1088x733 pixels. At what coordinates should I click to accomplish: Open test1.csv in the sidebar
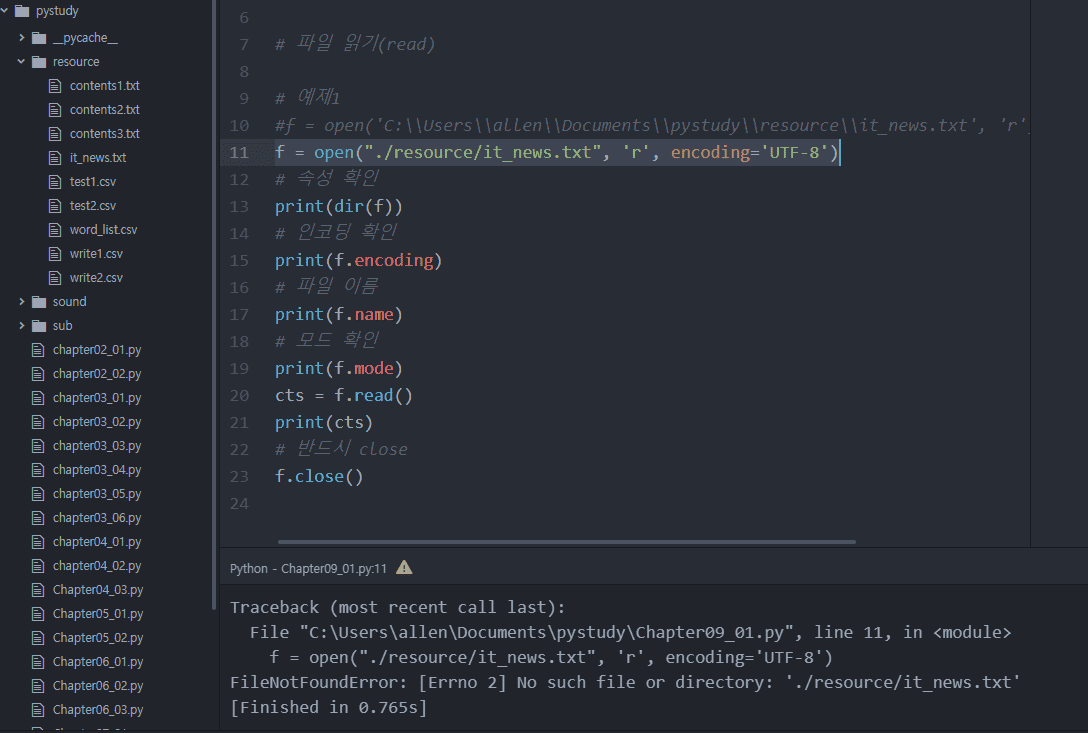point(93,181)
